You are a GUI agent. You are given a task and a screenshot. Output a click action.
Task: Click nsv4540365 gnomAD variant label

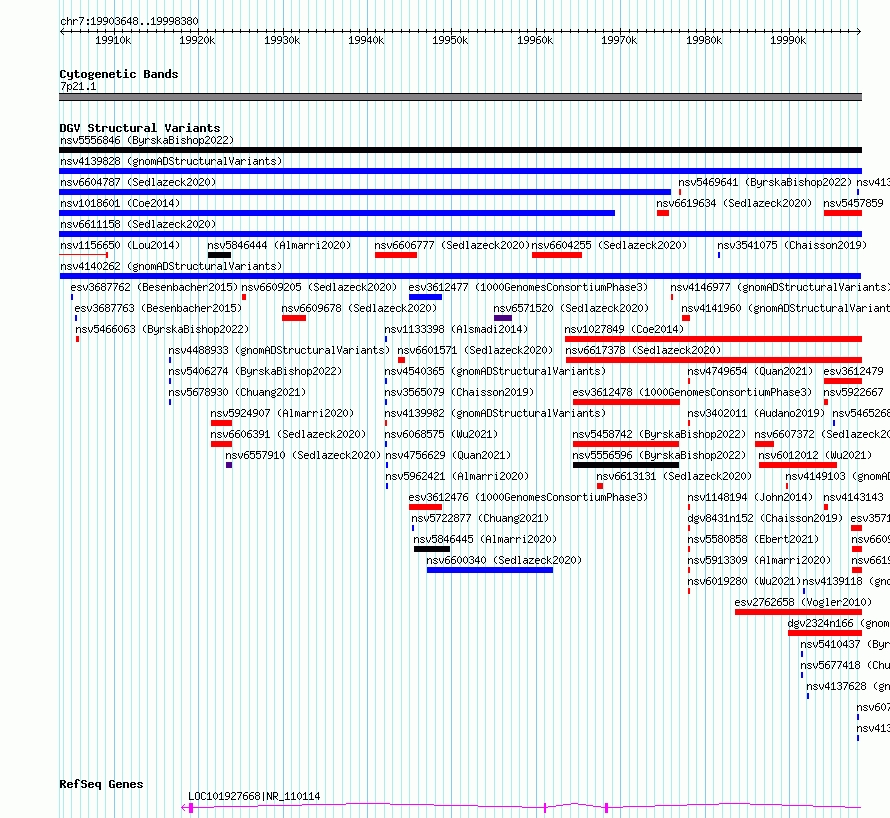pos(495,371)
